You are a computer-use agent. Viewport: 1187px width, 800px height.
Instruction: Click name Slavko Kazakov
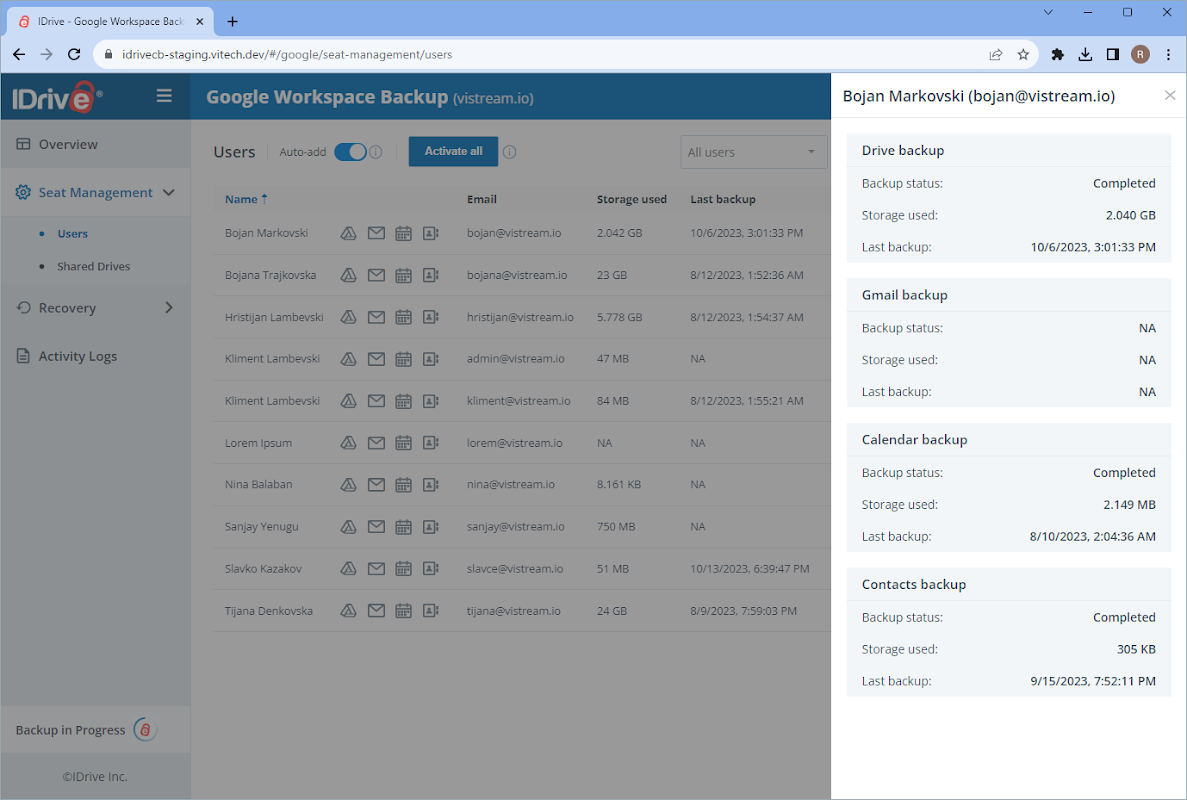point(263,568)
